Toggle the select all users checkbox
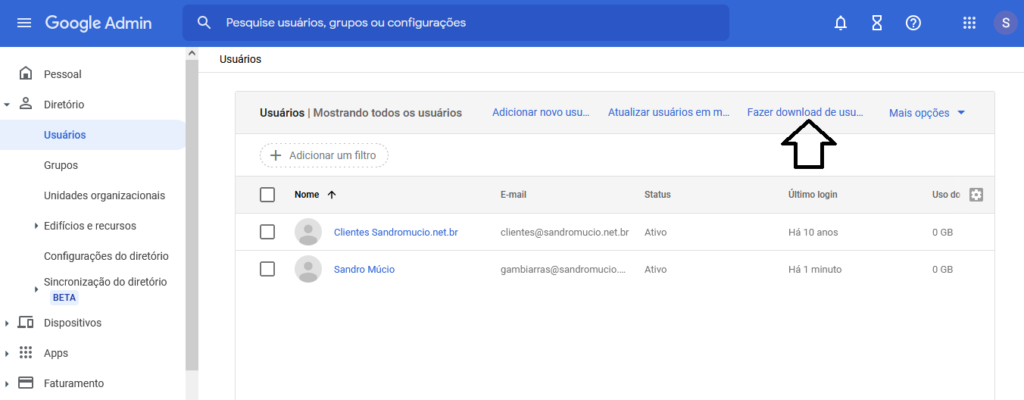This screenshot has width=1024, height=400. [x=267, y=195]
